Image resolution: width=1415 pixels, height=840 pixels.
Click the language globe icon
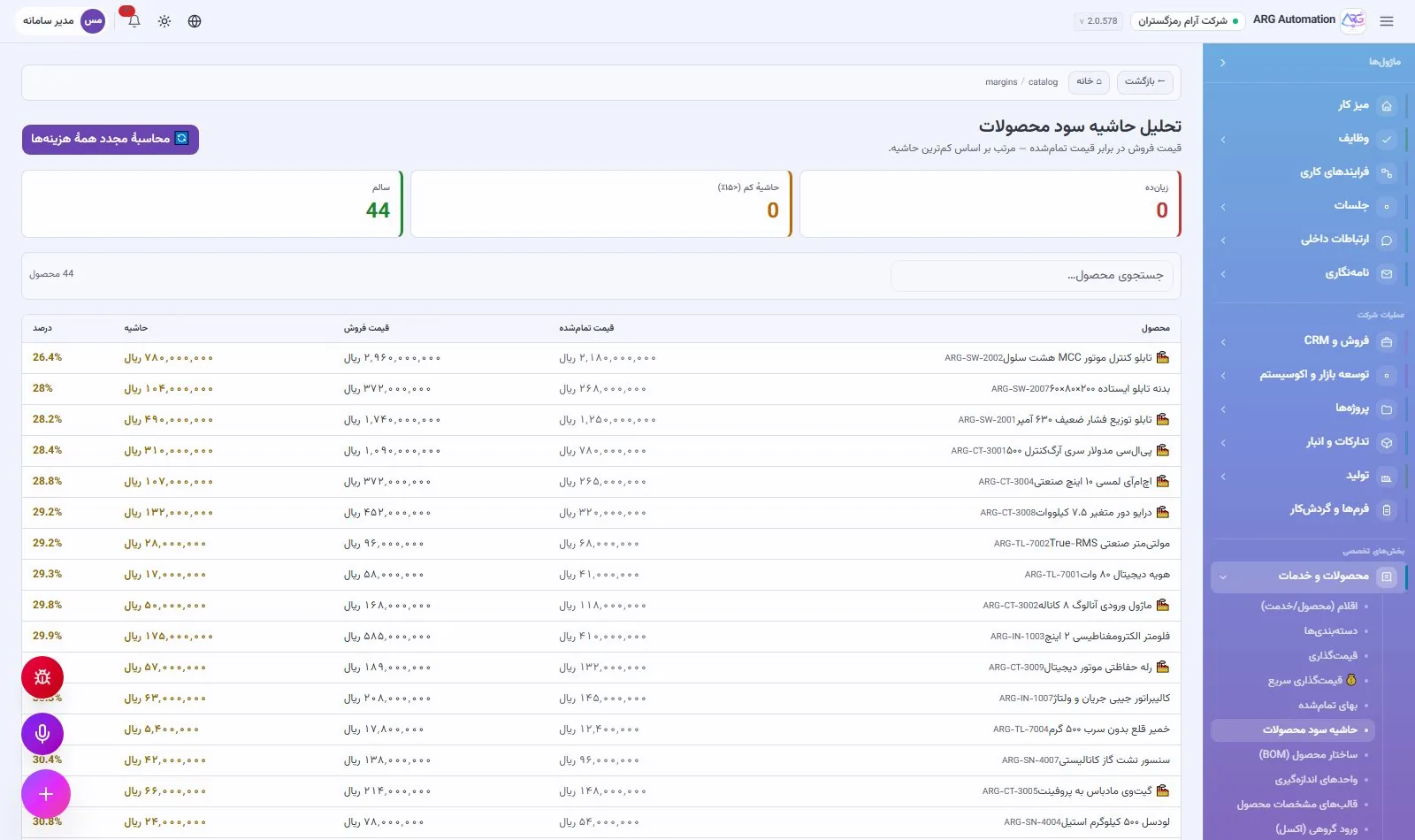[x=195, y=21]
